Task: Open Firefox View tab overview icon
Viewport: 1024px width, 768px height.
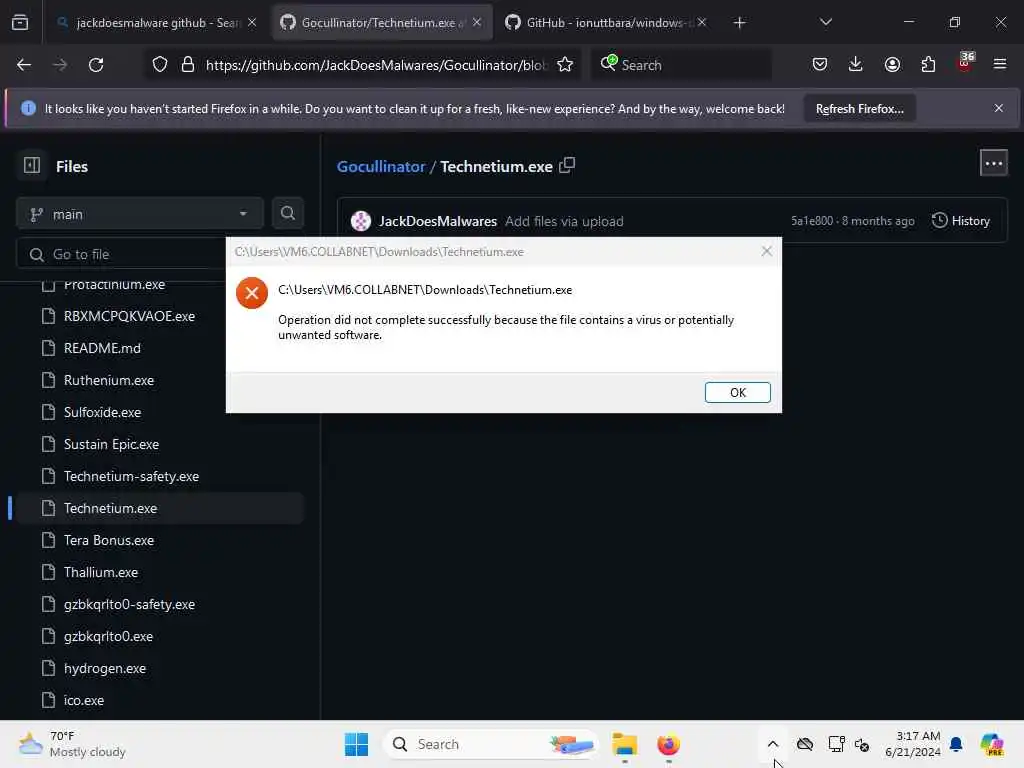Action: (x=20, y=23)
